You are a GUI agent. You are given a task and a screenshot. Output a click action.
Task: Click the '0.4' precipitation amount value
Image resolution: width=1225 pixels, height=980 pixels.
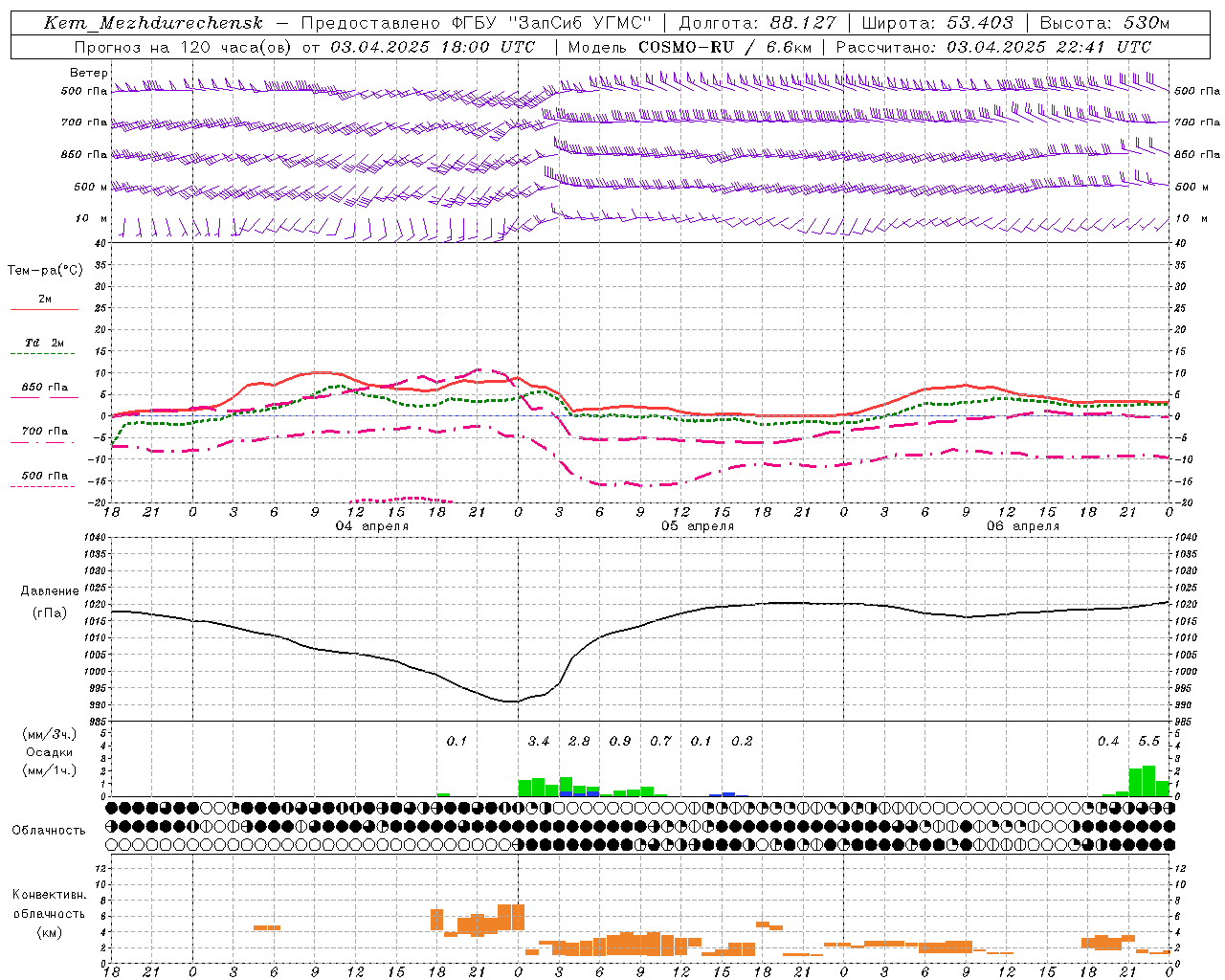(1108, 742)
